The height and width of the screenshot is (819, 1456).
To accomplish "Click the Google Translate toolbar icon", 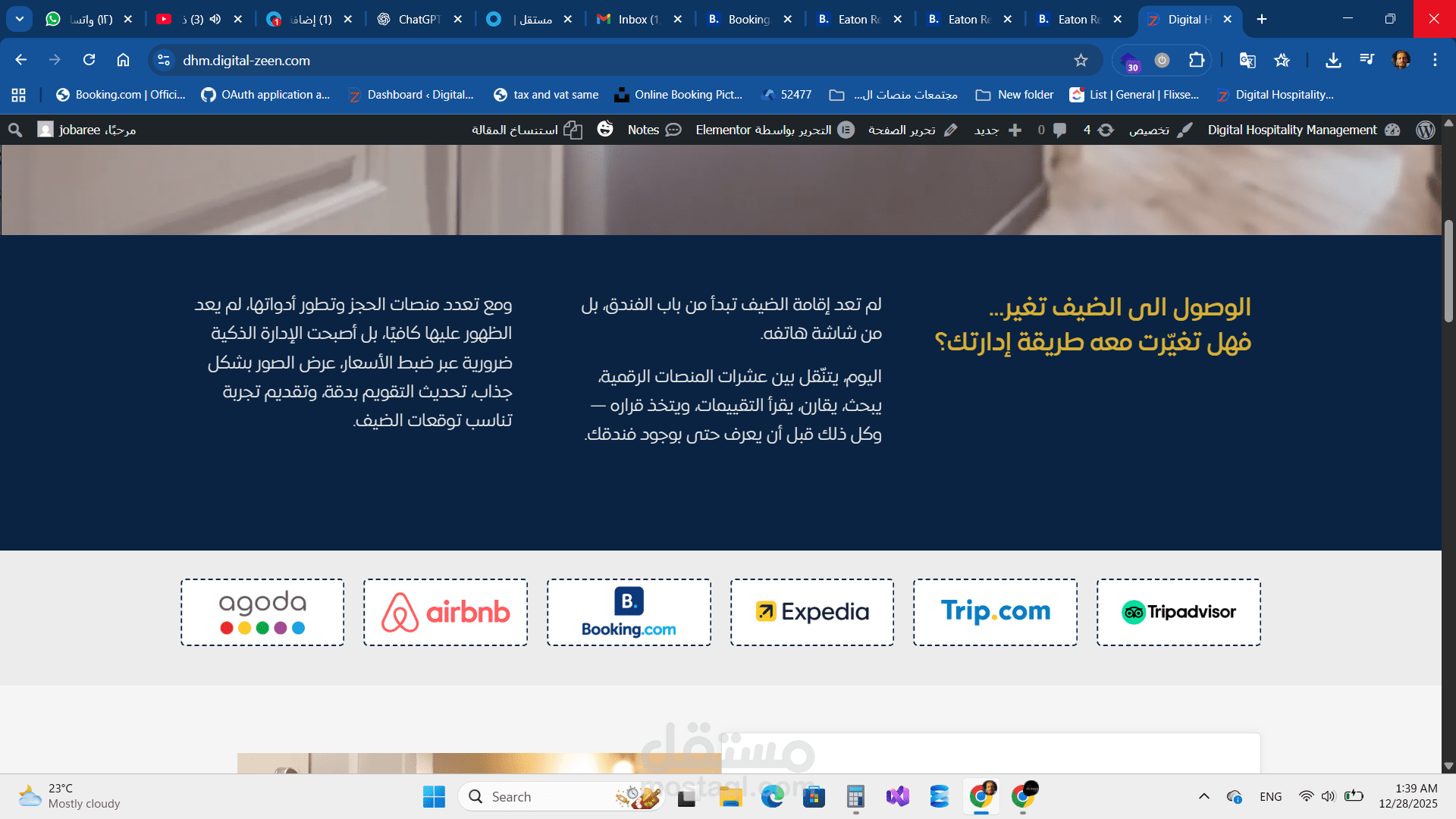I will coord(1247,61).
